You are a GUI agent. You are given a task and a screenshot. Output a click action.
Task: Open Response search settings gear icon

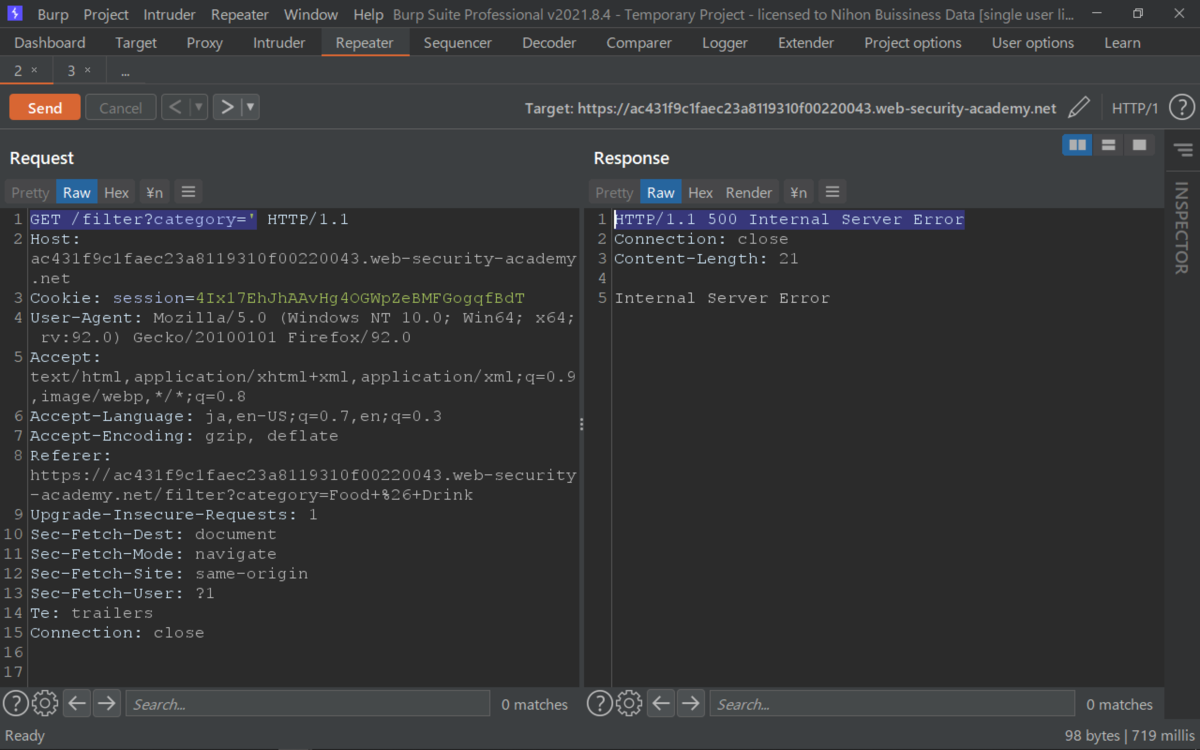click(629, 703)
